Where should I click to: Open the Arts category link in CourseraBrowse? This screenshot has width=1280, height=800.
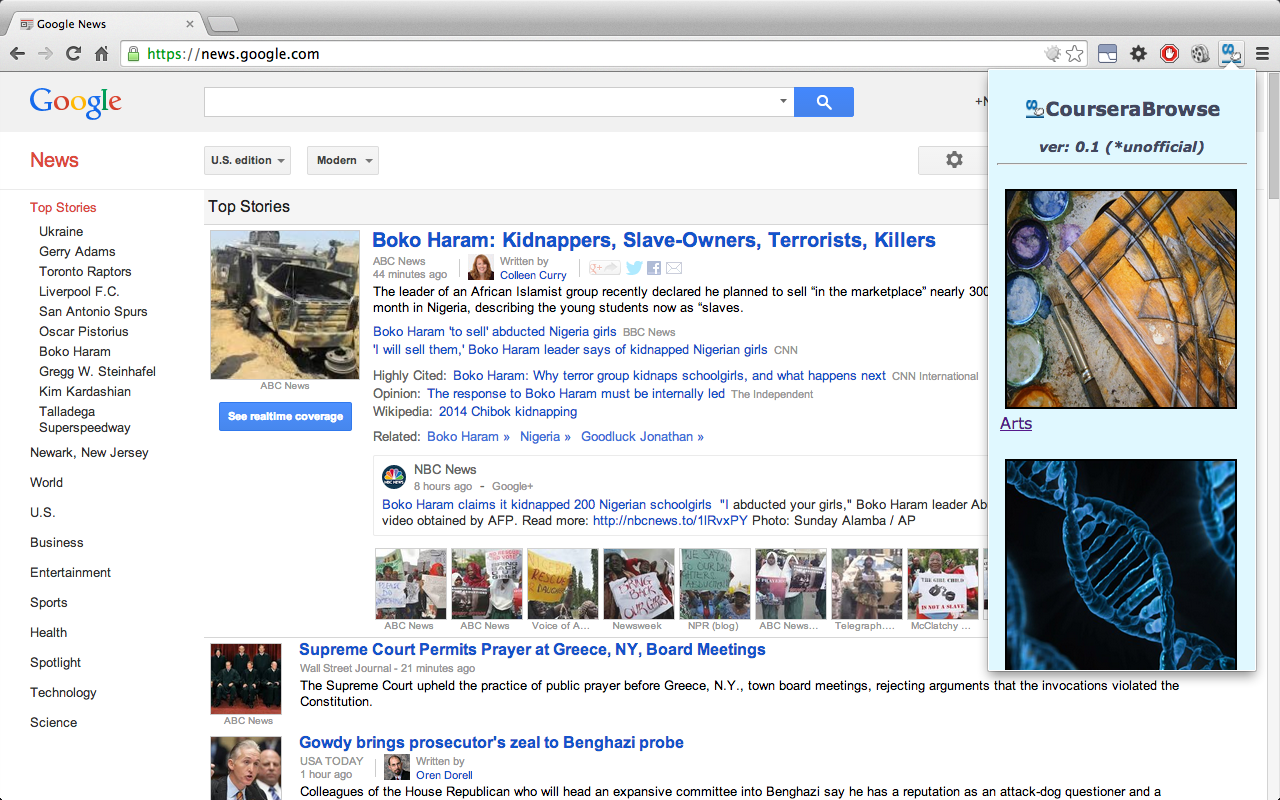[x=1016, y=423]
